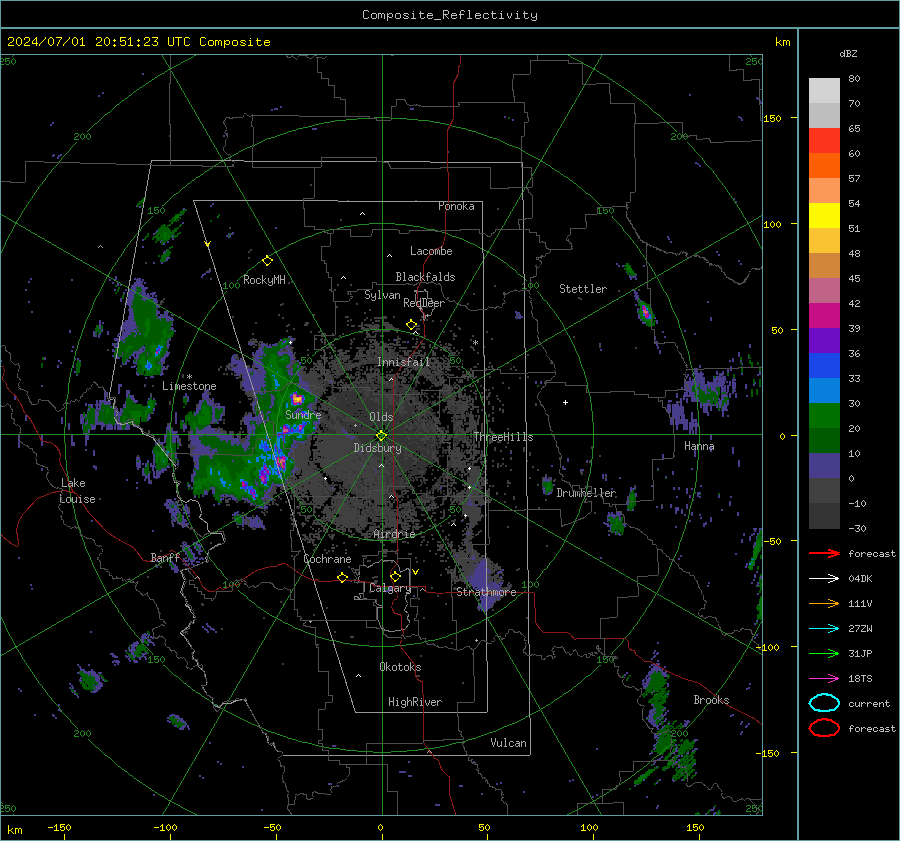Image resolution: width=900 pixels, height=841 pixels.
Task: Click the ThreeHills town label
Action: pos(503,437)
